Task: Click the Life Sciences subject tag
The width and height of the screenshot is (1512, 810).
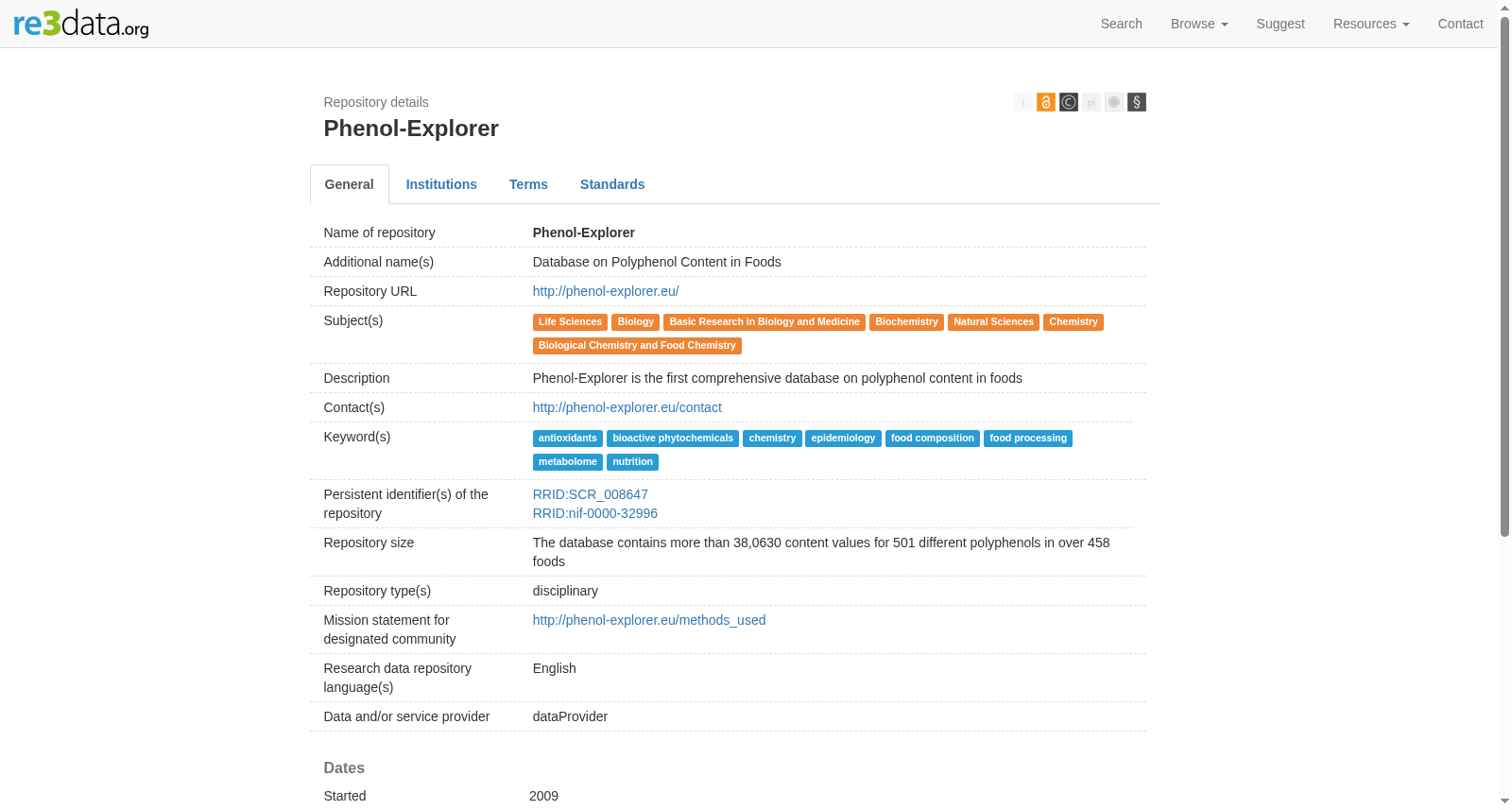Action: click(x=570, y=322)
